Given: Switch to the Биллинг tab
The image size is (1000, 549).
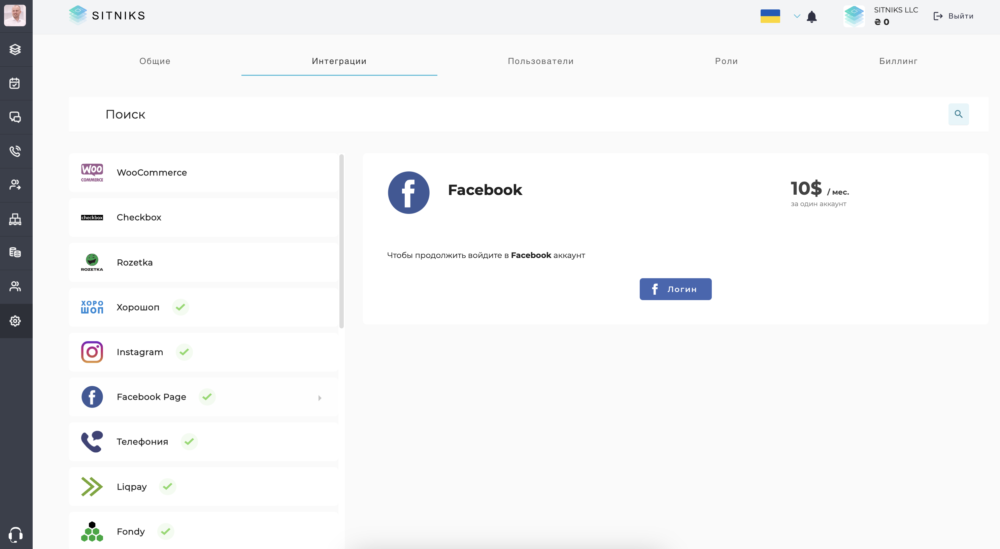Looking at the screenshot, I should pyautogui.click(x=898, y=61).
